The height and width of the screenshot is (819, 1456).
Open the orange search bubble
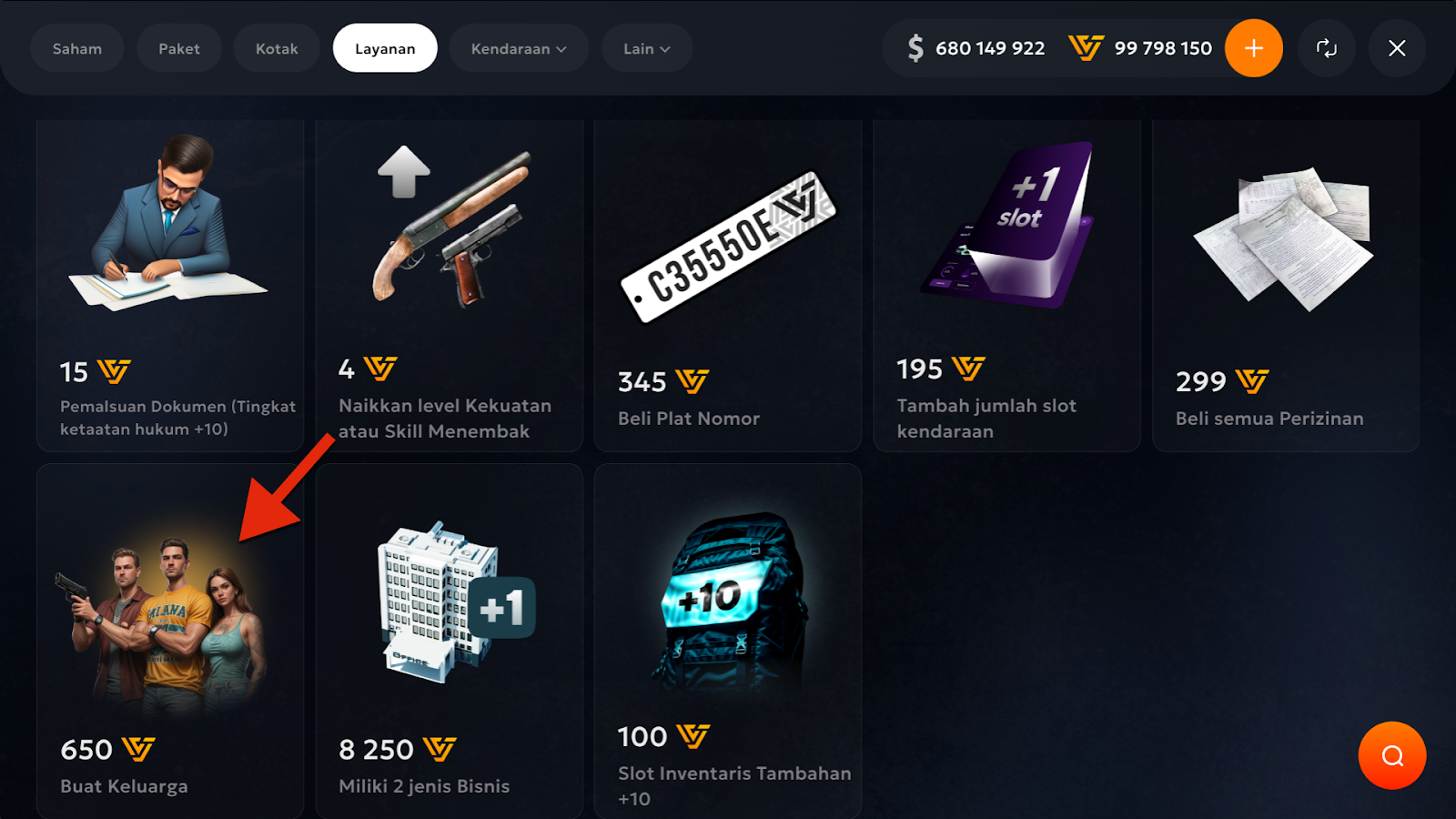(x=1392, y=755)
